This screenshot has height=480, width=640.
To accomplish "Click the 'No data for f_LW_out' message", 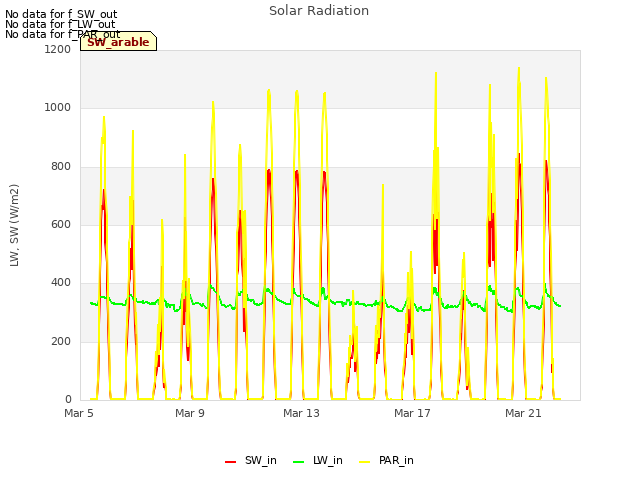I will coord(60,24).
